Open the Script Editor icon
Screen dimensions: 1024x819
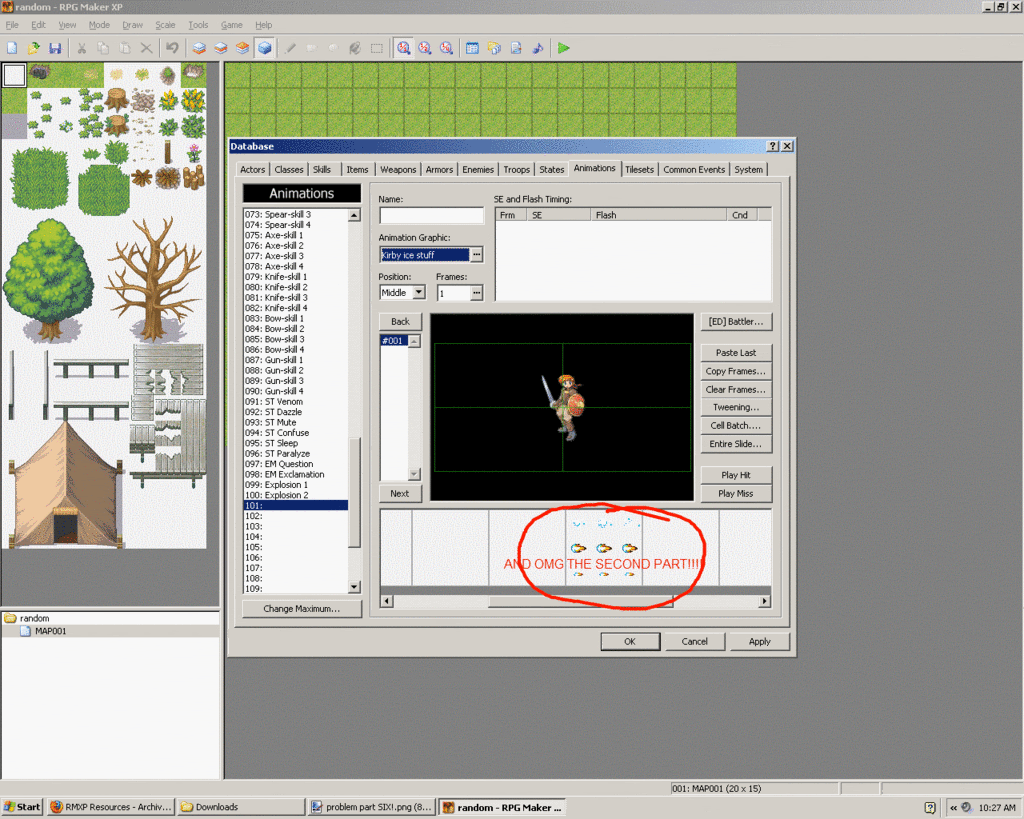click(x=516, y=48)
